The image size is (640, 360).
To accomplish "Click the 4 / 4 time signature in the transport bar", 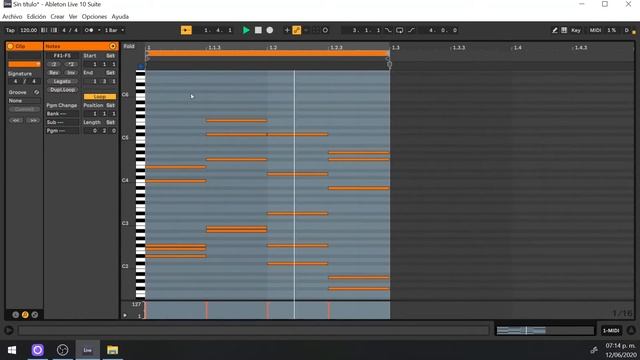I will [x=70, y=30].
